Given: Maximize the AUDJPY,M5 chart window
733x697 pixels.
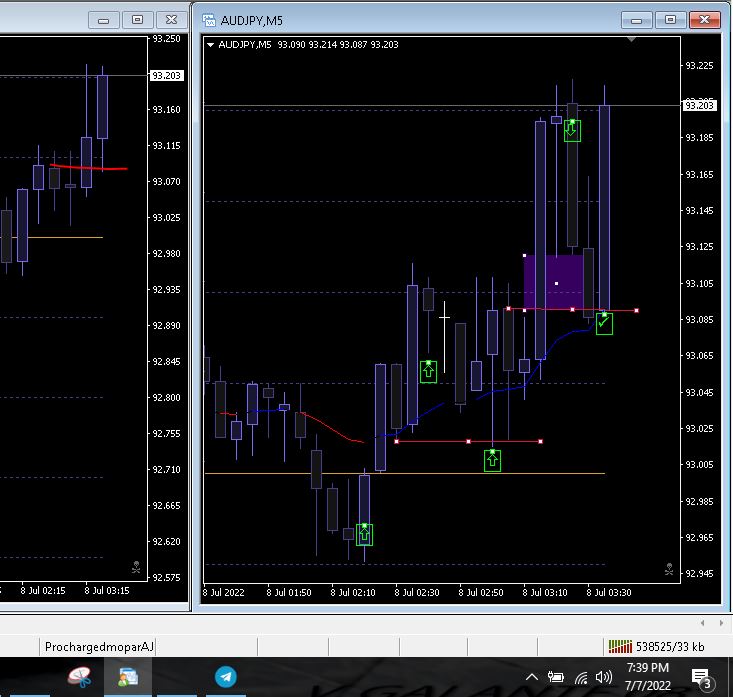Looking at the screenshot, I should (x=671, y=19).
